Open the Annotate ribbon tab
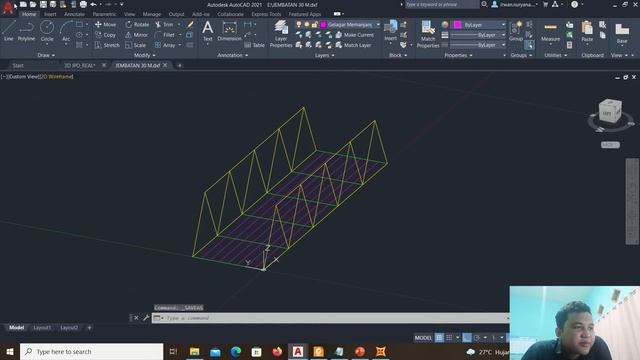The width and height of the screenshot is (640, 360). (74, 14)
